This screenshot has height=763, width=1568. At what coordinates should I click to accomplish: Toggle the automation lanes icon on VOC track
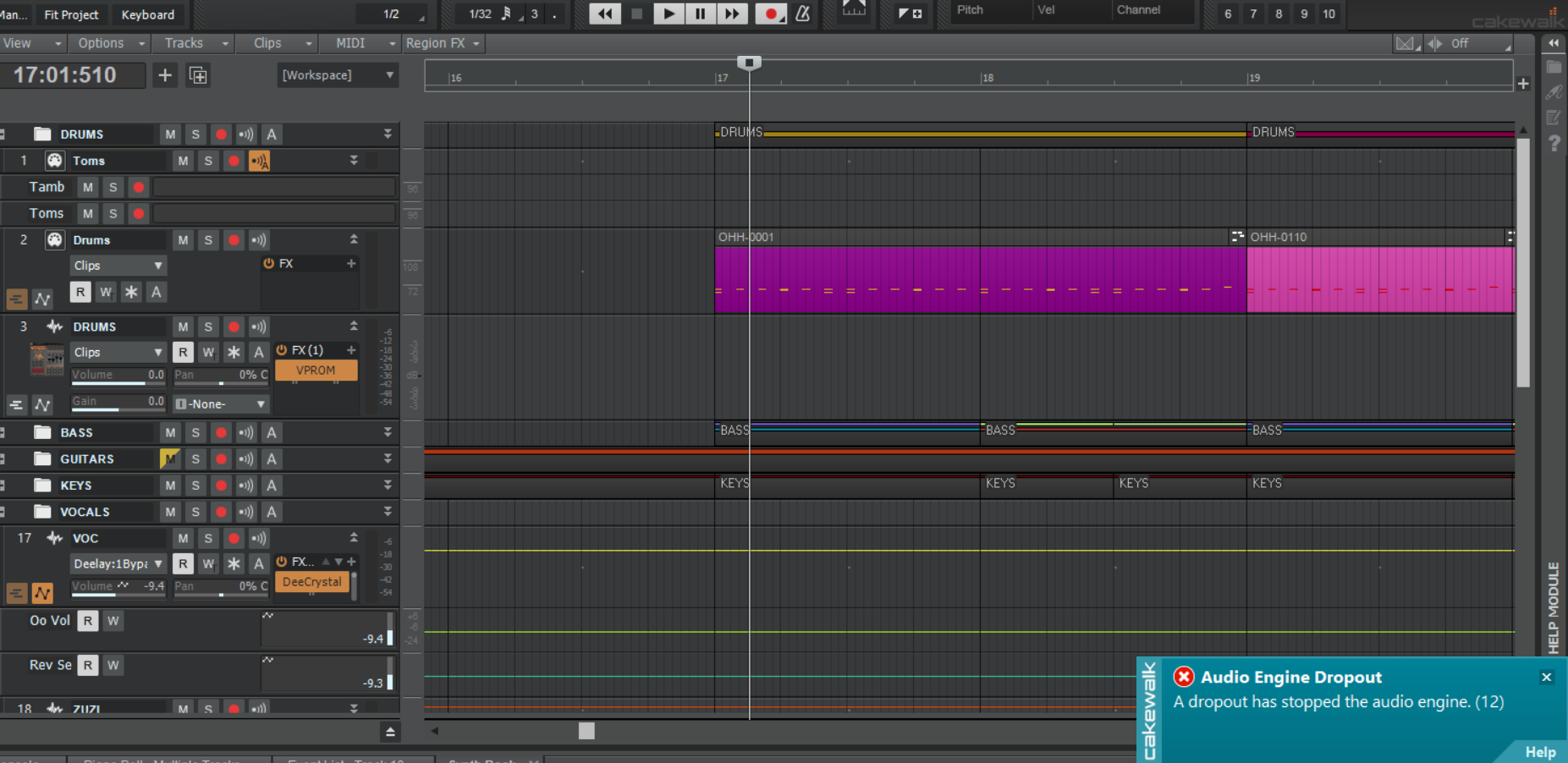pos(42,594)
